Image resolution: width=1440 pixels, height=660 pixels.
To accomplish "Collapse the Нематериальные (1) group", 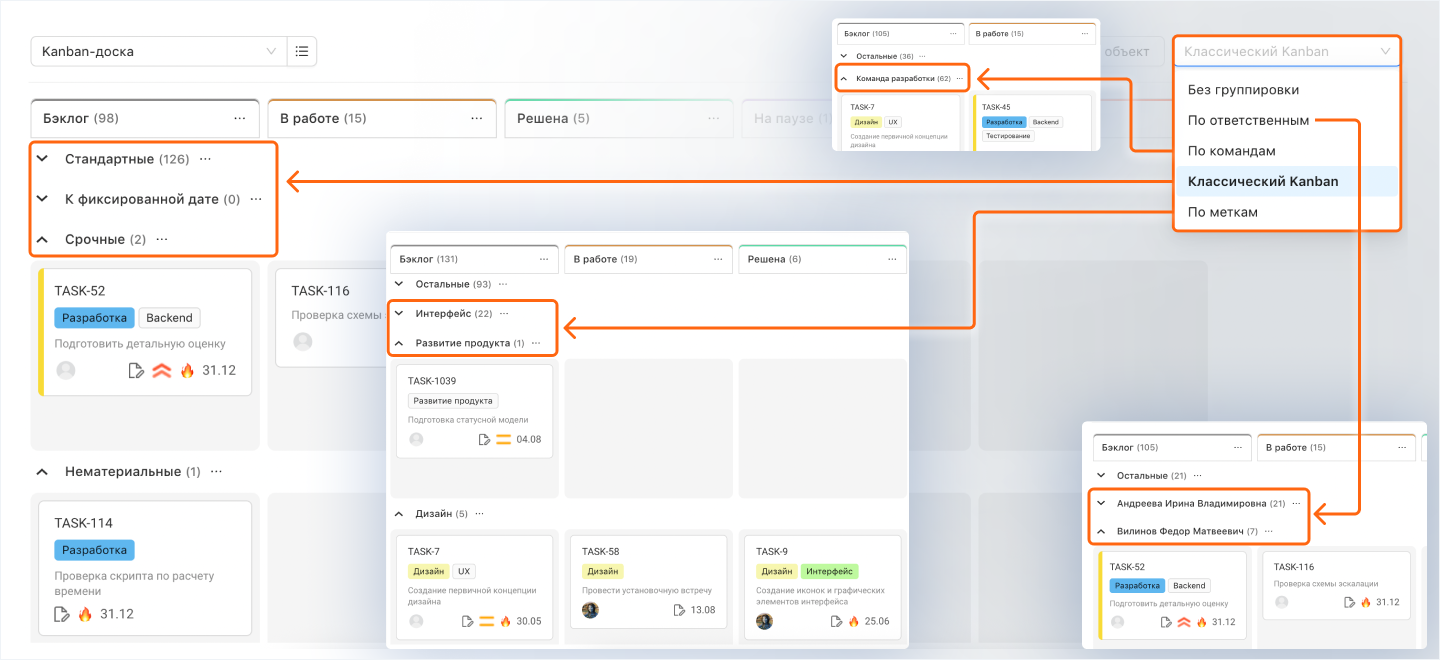I will (42, 471).
